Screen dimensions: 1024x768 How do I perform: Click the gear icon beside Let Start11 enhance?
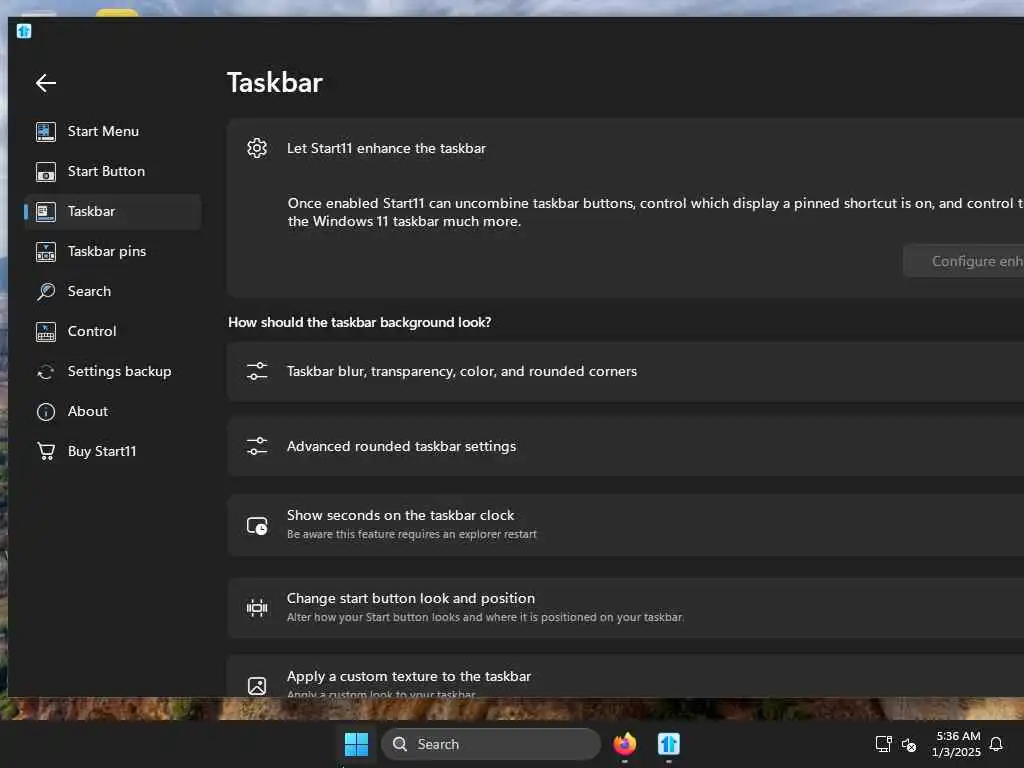(x=257, y=148)
